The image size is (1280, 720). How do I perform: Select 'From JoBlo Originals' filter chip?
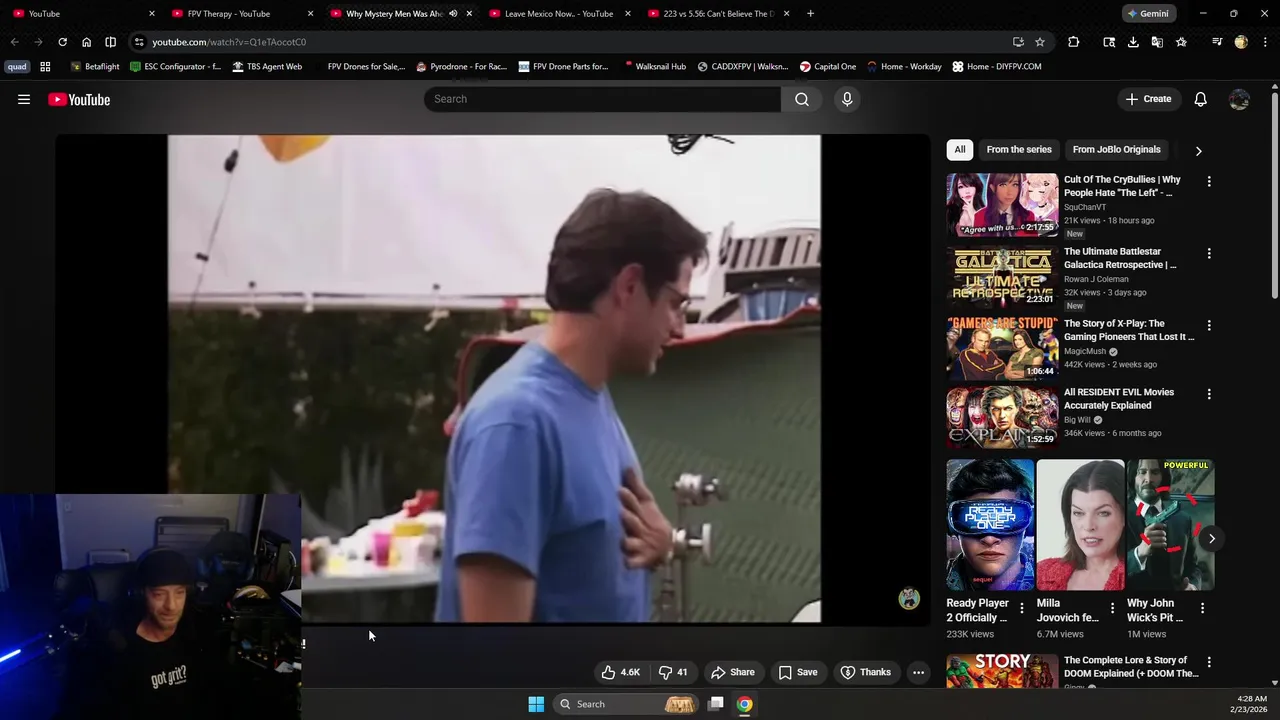pos(1116,150)
